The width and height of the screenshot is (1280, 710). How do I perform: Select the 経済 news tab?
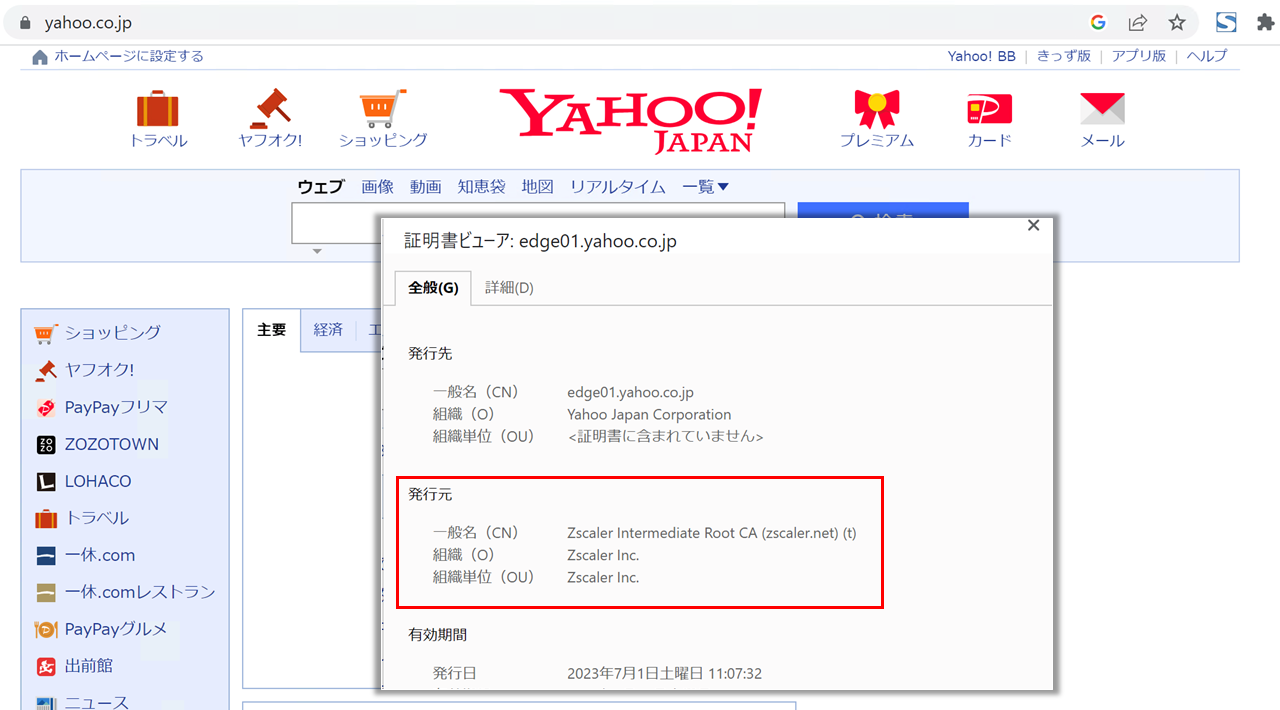(x=328, y=330)
